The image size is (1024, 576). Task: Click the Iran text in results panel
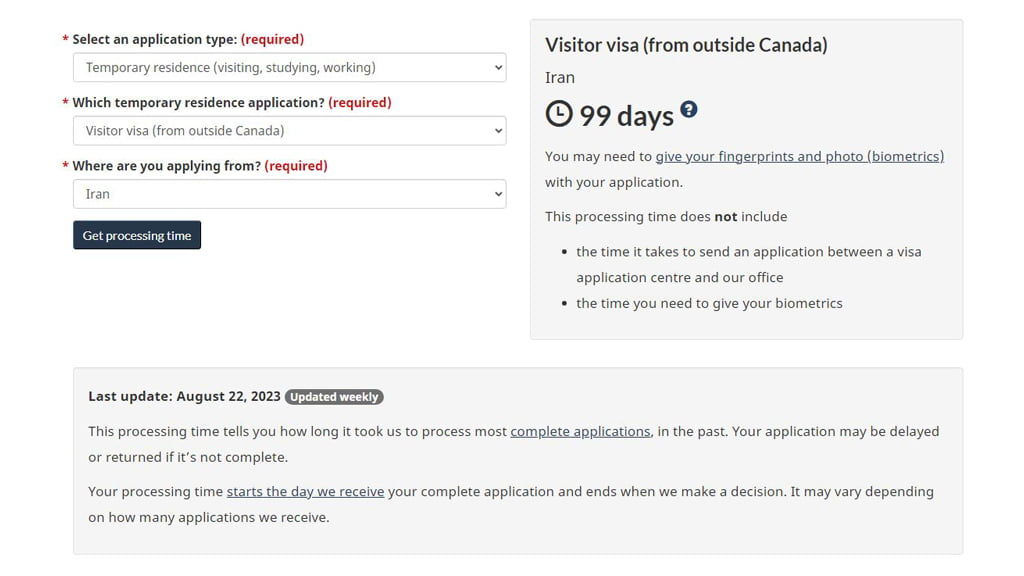pos(560,77)
